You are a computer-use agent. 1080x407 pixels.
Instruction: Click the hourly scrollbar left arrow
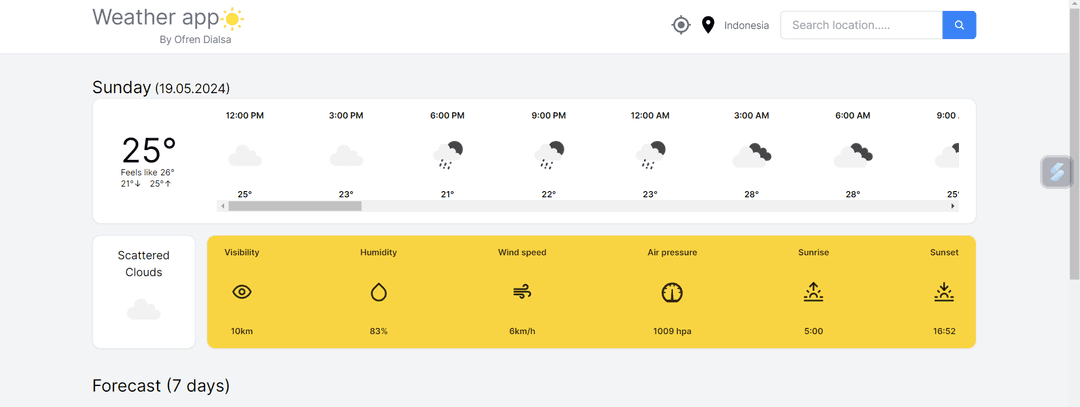[222, 206]
